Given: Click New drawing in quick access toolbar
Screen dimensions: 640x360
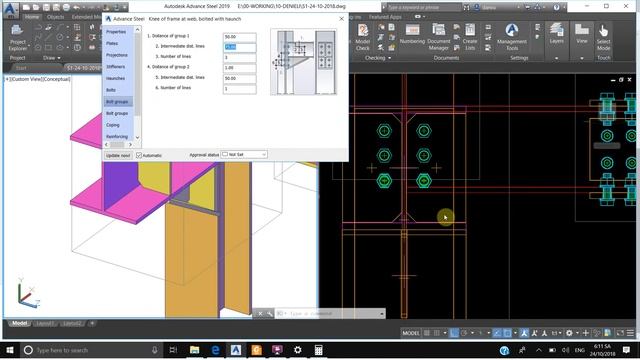Looking at the screenshot, I should [x=27, y=7].
